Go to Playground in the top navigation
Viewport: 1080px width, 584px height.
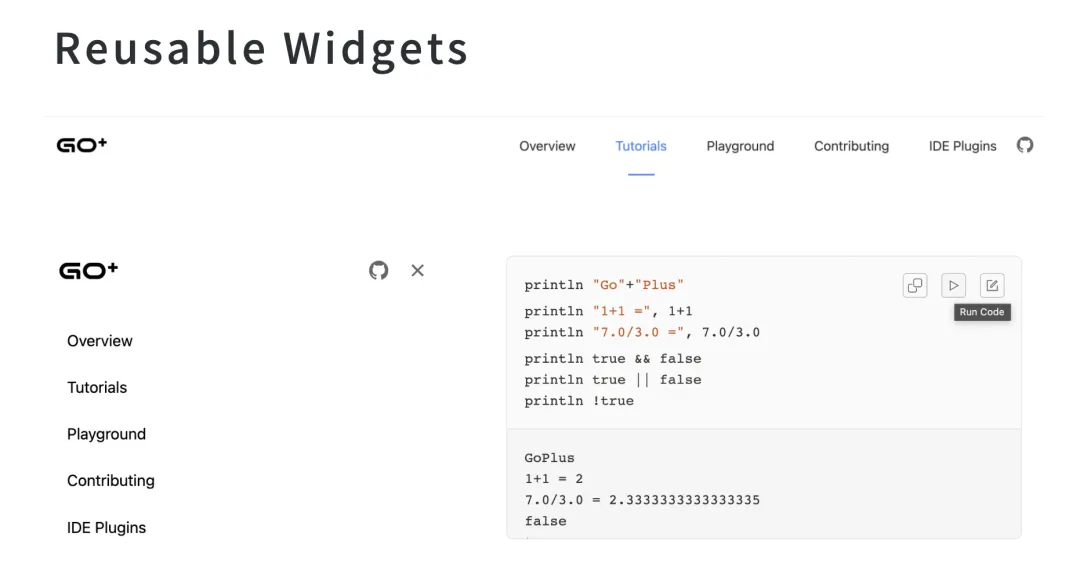740,146
